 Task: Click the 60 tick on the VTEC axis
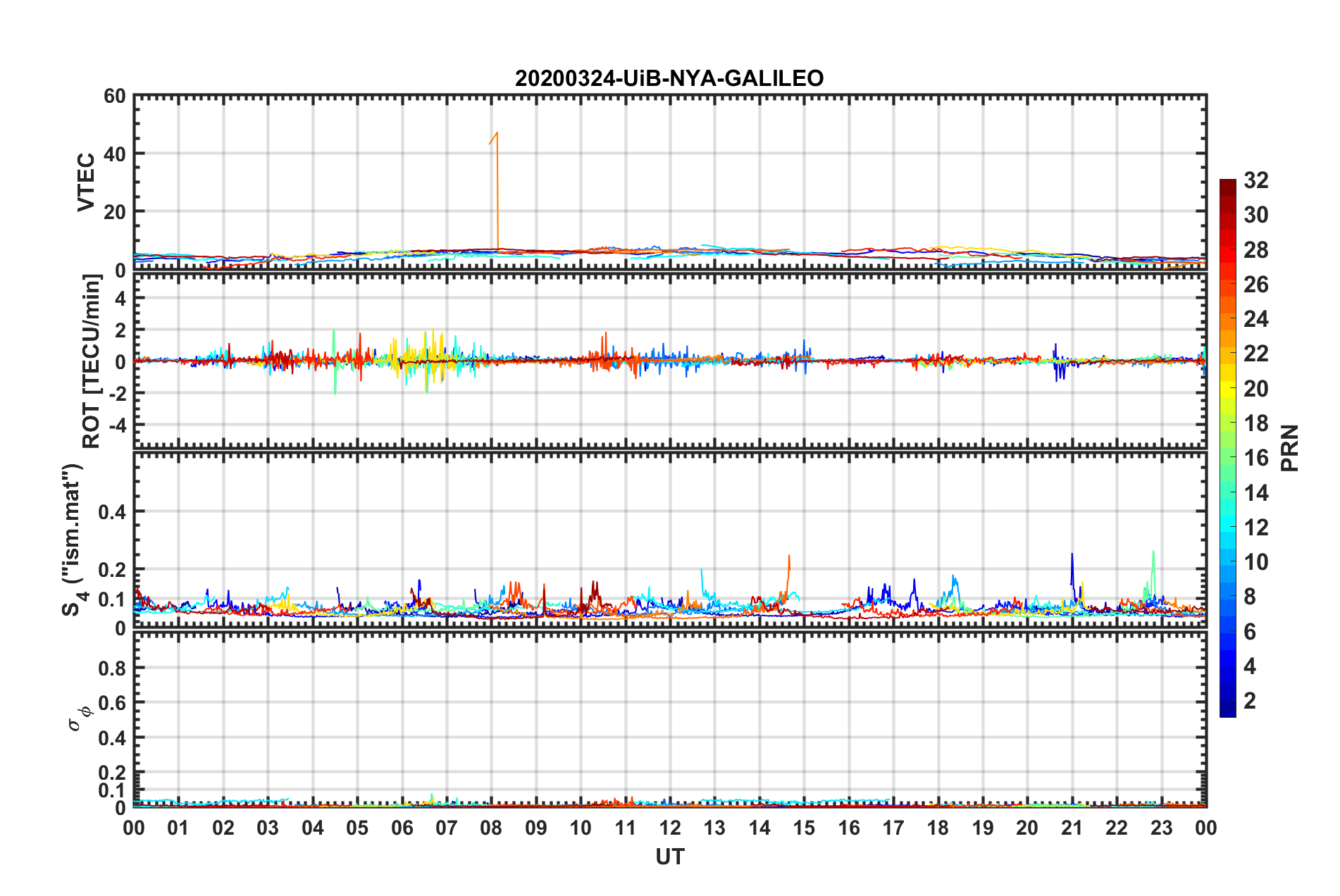pyautogui.click(x=115, y=97)
